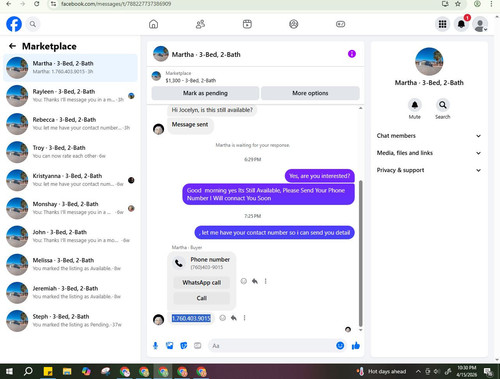Screen dimensions: 500x379
Task: Open Monshay conversation in list
Action: 70,208
